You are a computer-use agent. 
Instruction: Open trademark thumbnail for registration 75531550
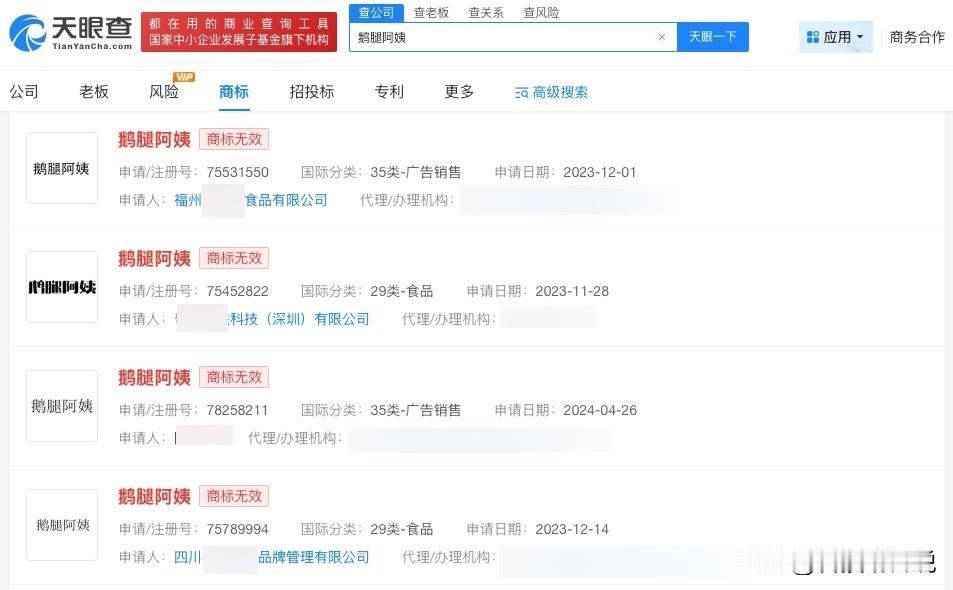coord(61,168)
